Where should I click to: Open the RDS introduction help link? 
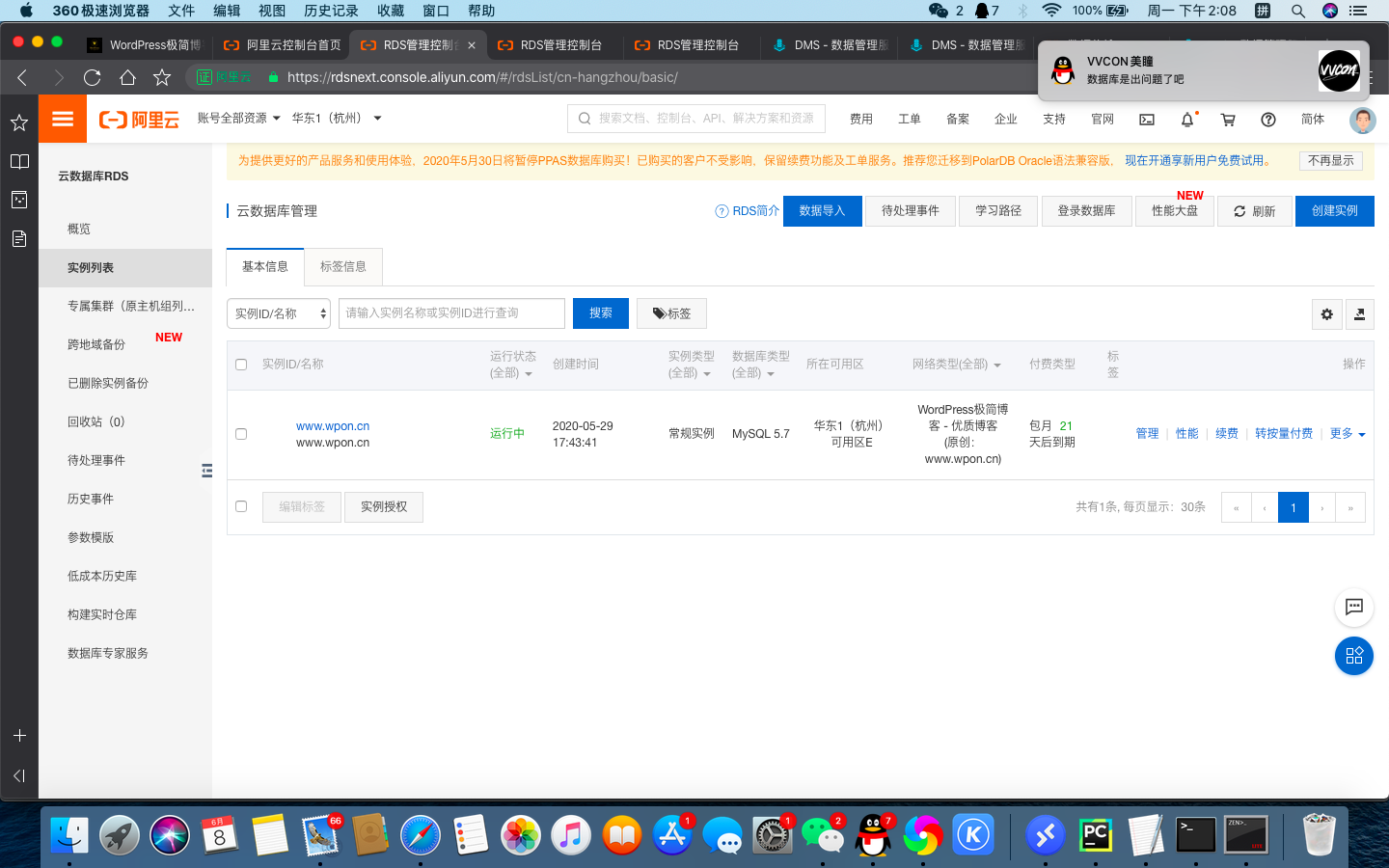click(x=748, y=211)
